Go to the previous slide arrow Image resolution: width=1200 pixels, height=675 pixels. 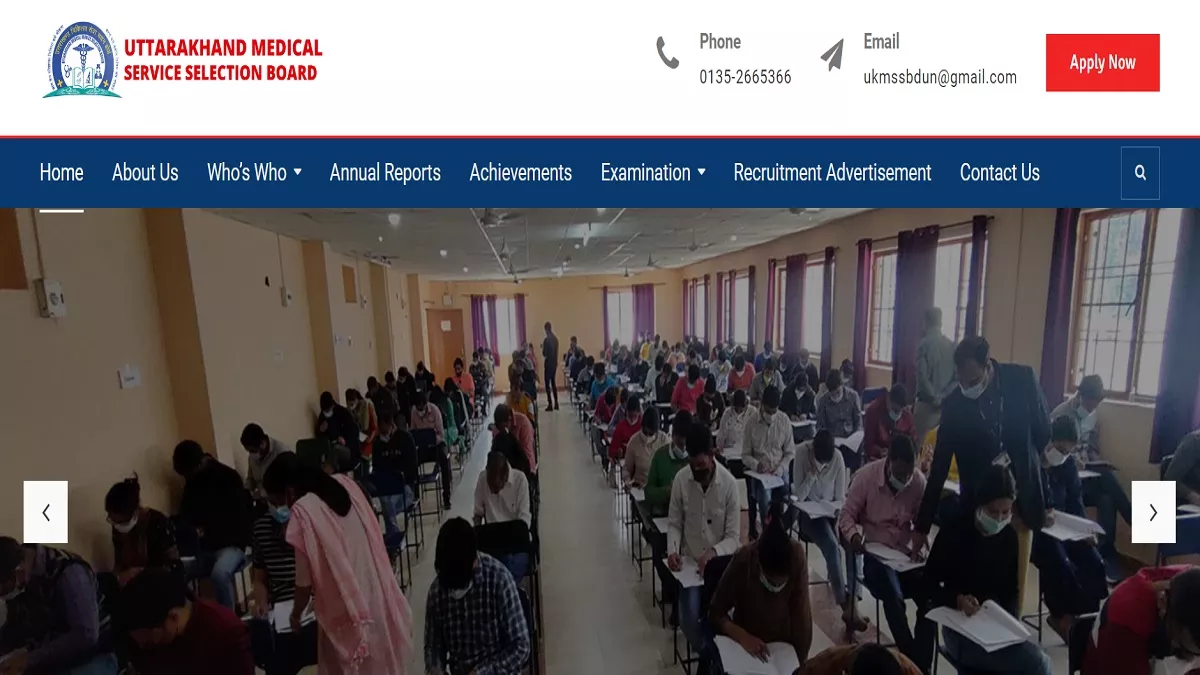(x=46, y=512)
